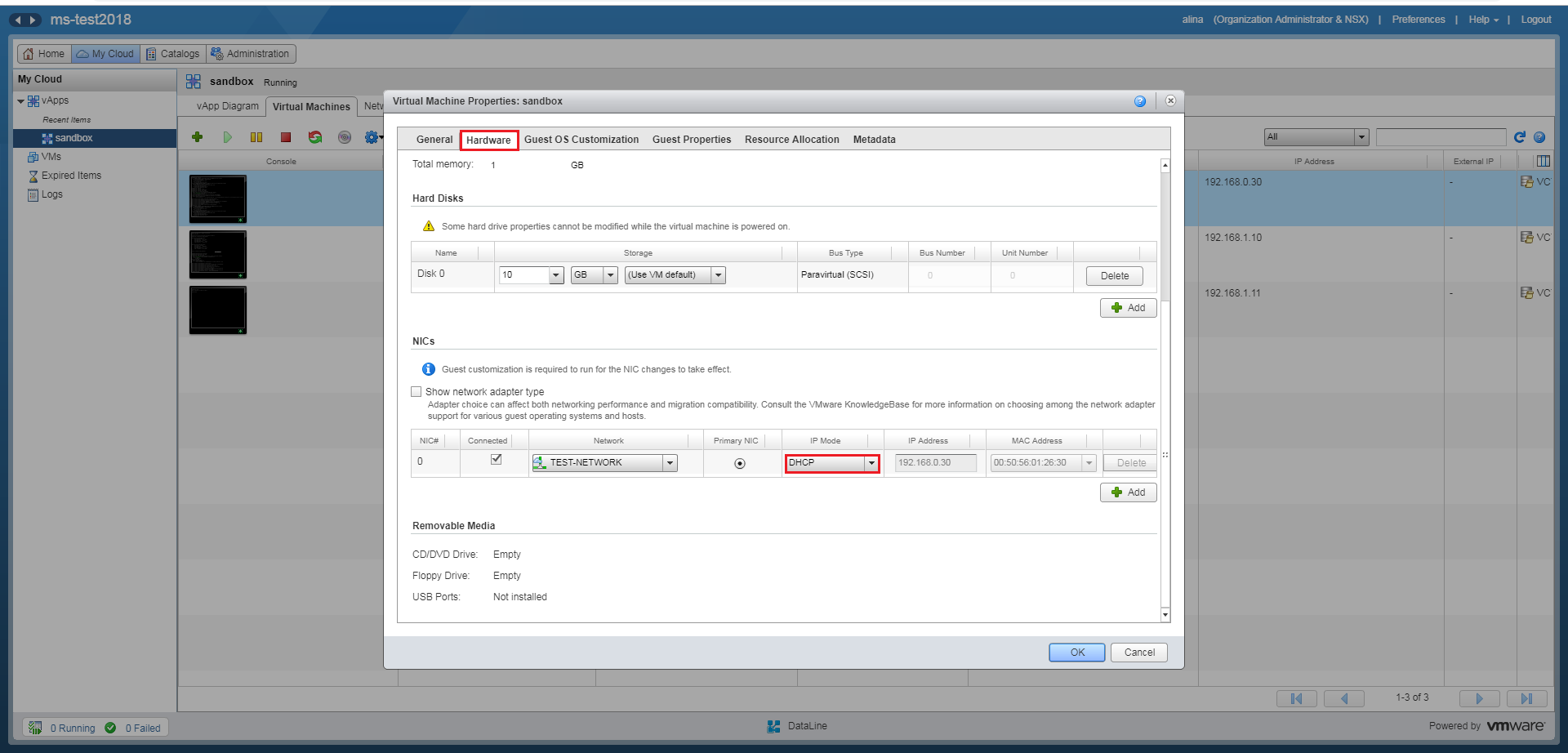Open the help icon next to refresh
Image resolution: width=1568 pixels, height=753 pixels.
(1539, 136)
